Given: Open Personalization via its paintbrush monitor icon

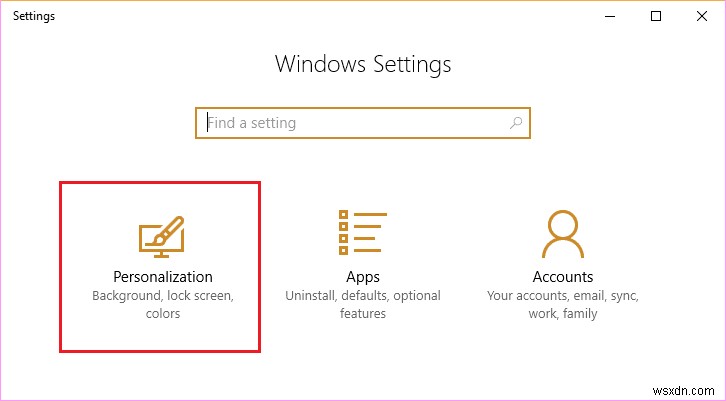Looking at the screenshot, I should point(162,236).
